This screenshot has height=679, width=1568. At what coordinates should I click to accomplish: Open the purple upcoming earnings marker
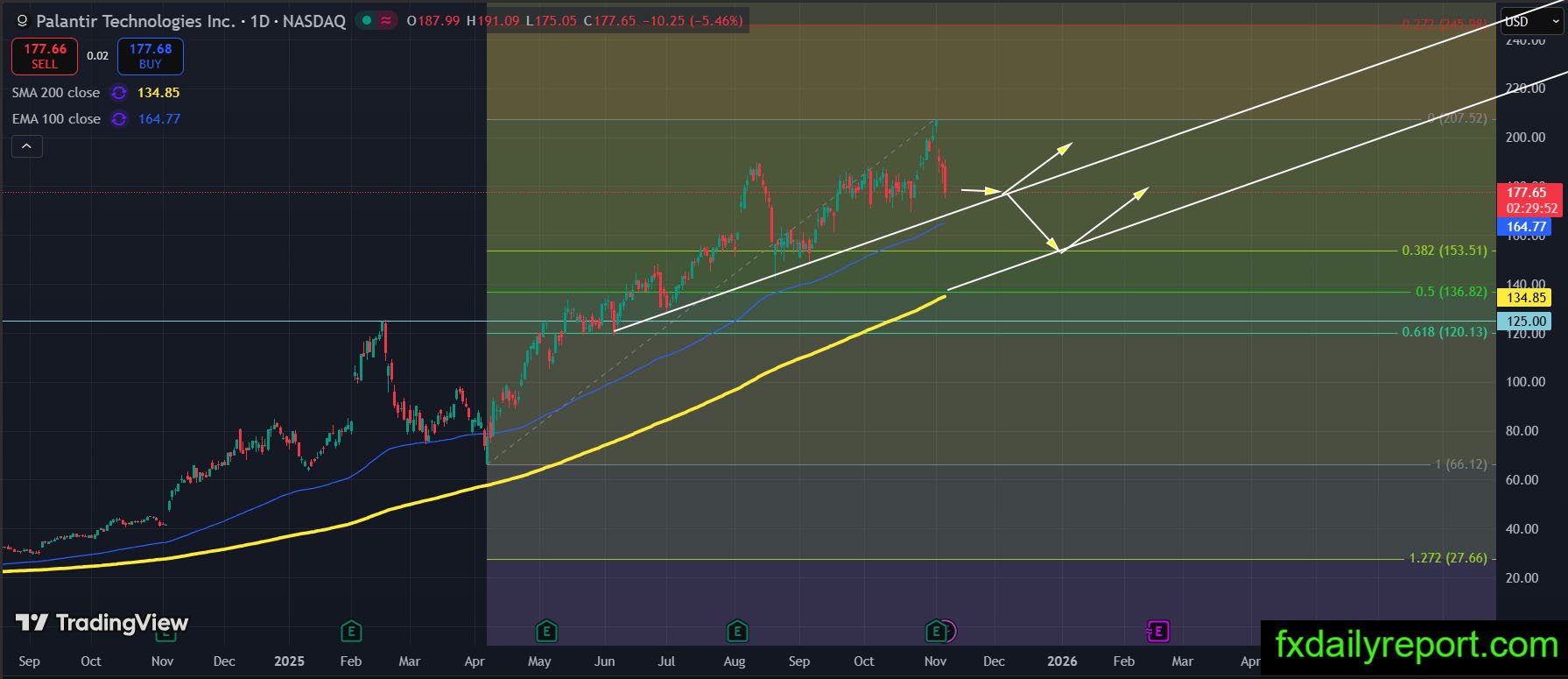pyautogui.click(x=1157, y=630)
